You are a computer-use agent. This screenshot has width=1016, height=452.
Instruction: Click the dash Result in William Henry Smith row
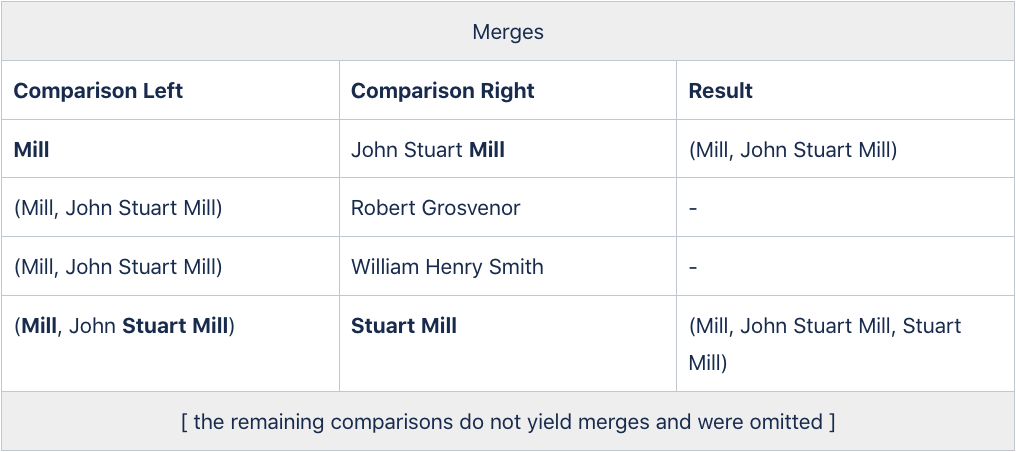(x=694, y=267)
